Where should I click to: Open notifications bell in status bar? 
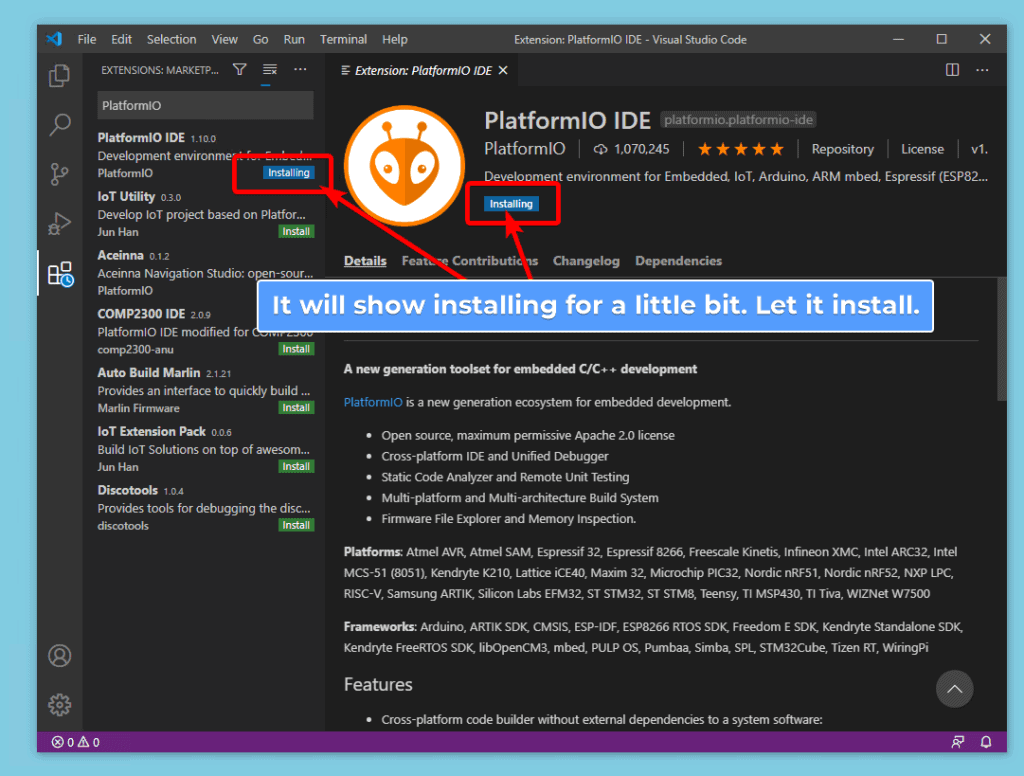pyautogui.click(x=986, y=742)
